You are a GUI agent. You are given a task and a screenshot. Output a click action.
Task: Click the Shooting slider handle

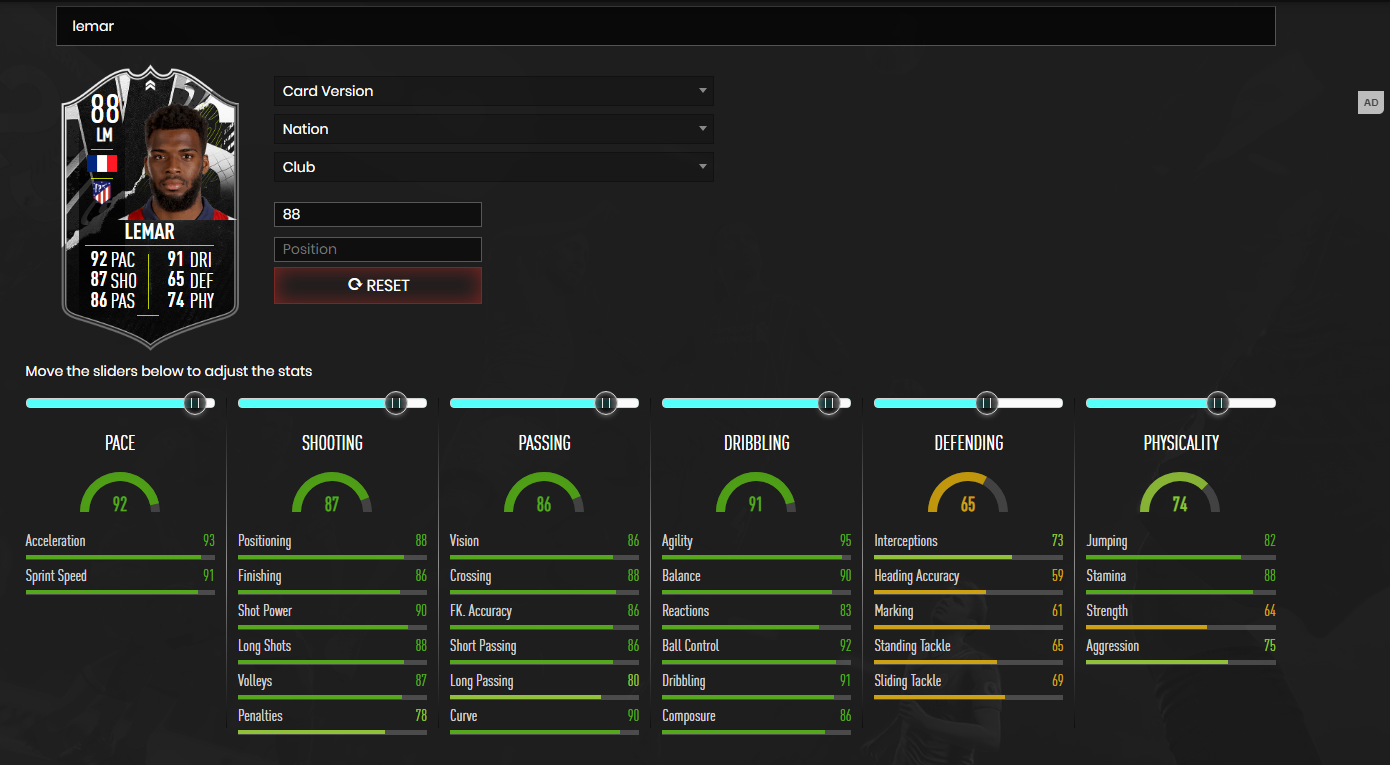point(396,403)
